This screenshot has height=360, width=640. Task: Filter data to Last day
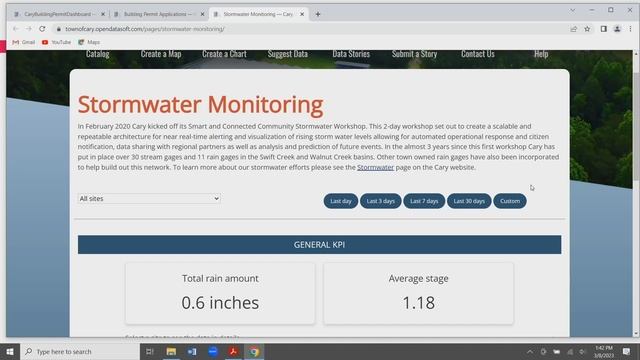pyautogui.click(x=341, y=201)
